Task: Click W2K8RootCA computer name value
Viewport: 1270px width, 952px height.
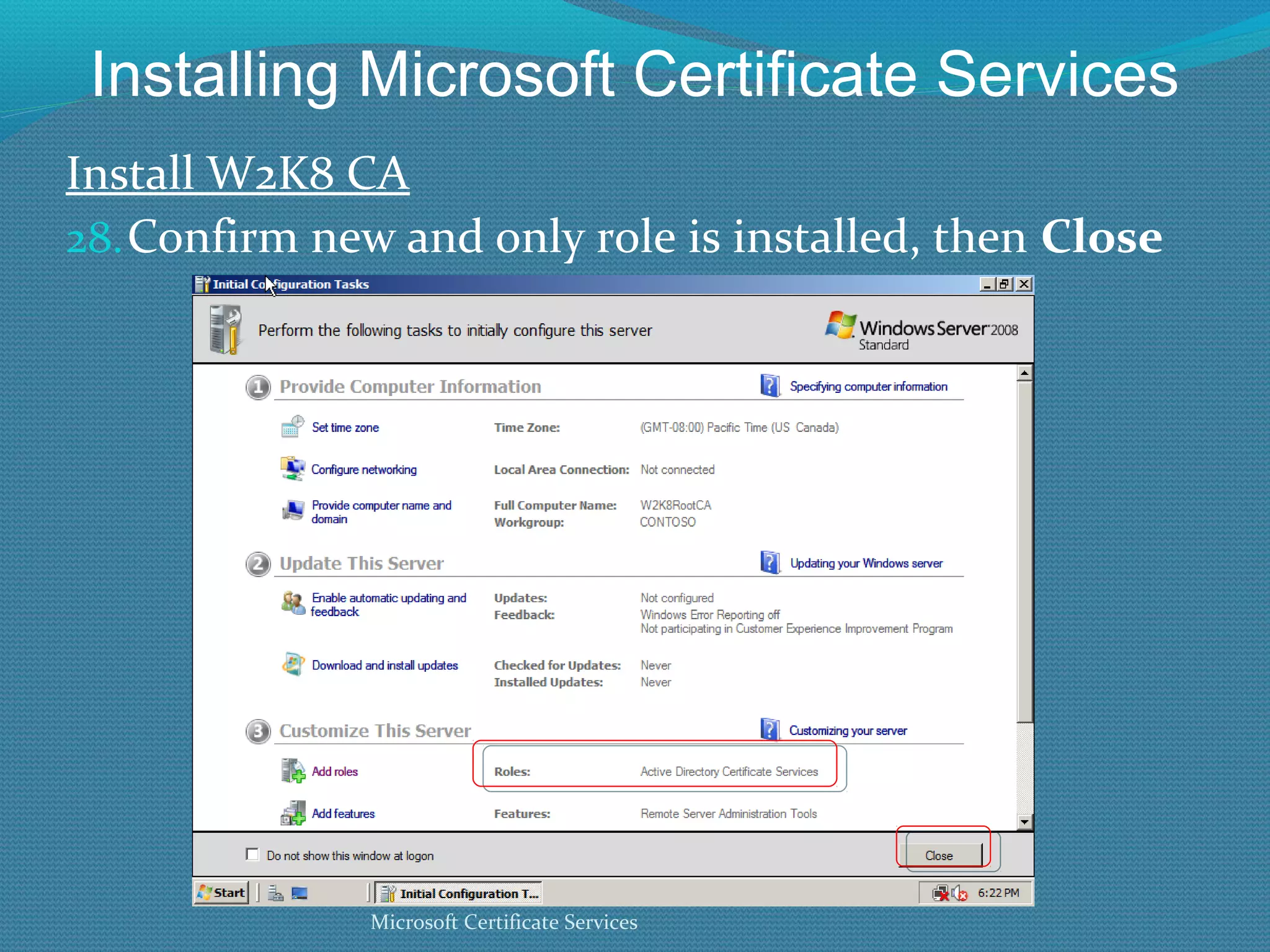Action: (x=675, y=505)
